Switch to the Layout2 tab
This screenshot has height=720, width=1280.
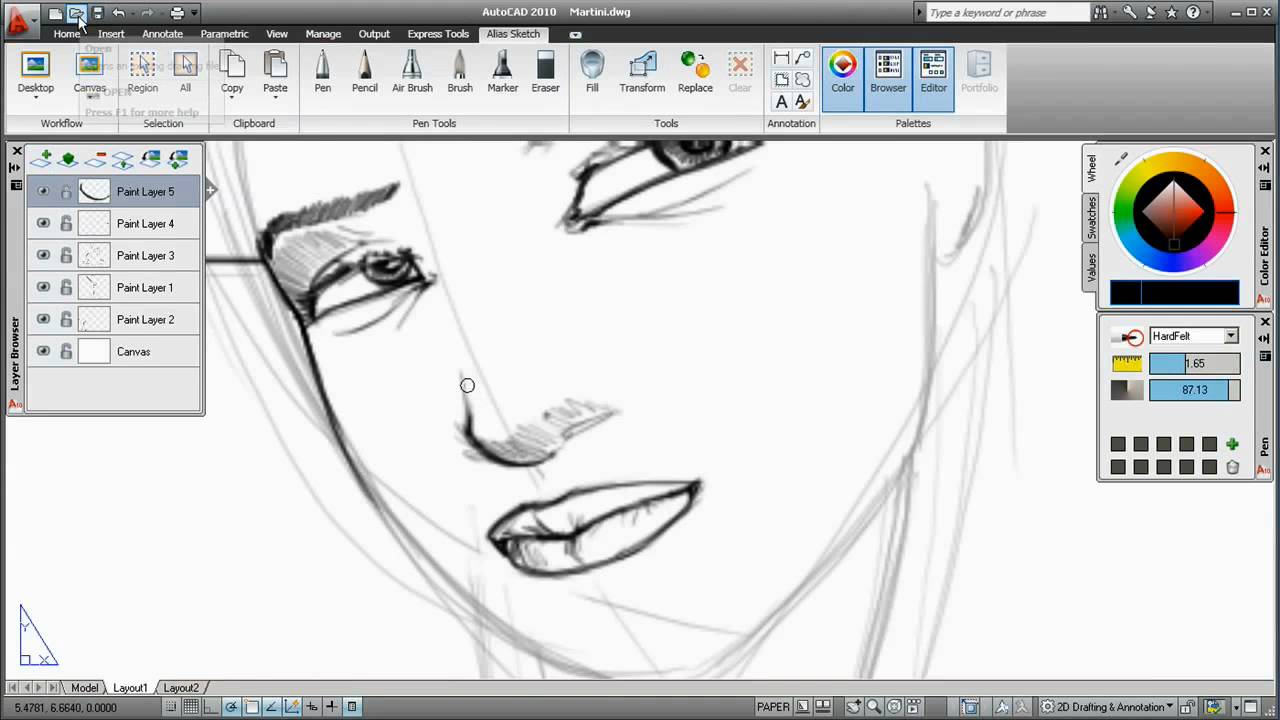click(181, 688)
